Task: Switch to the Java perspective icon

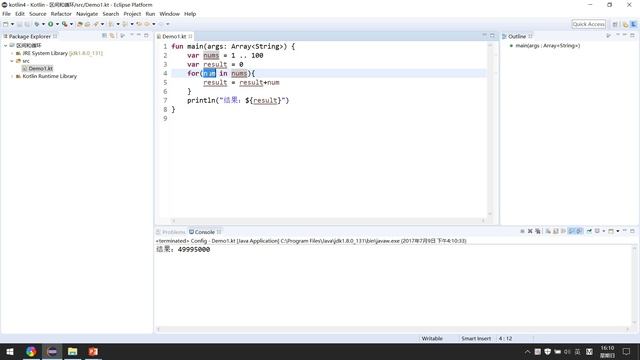Action: (625, 24)
